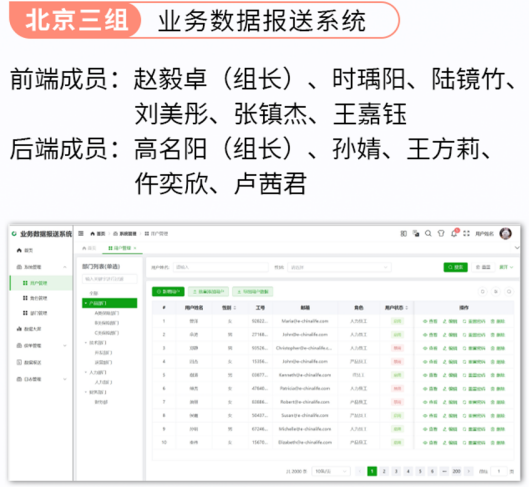Open the notification bell with red badge

click(454, 234)
